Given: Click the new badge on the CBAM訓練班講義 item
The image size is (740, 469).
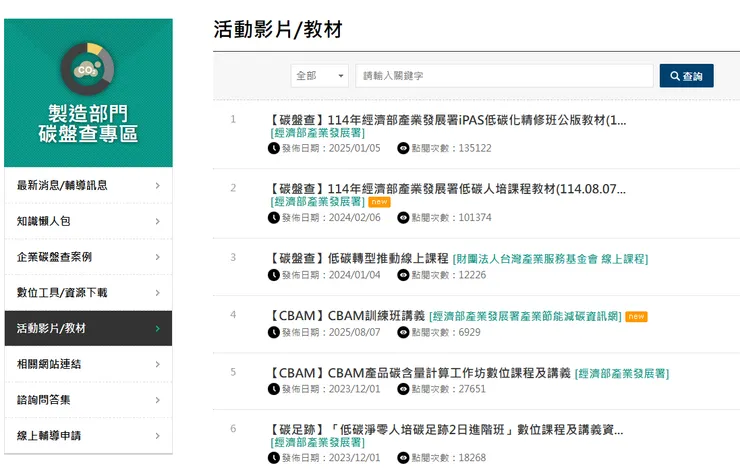Looking at the screenshot, I should pyautogui.click(x=636, y=317).
